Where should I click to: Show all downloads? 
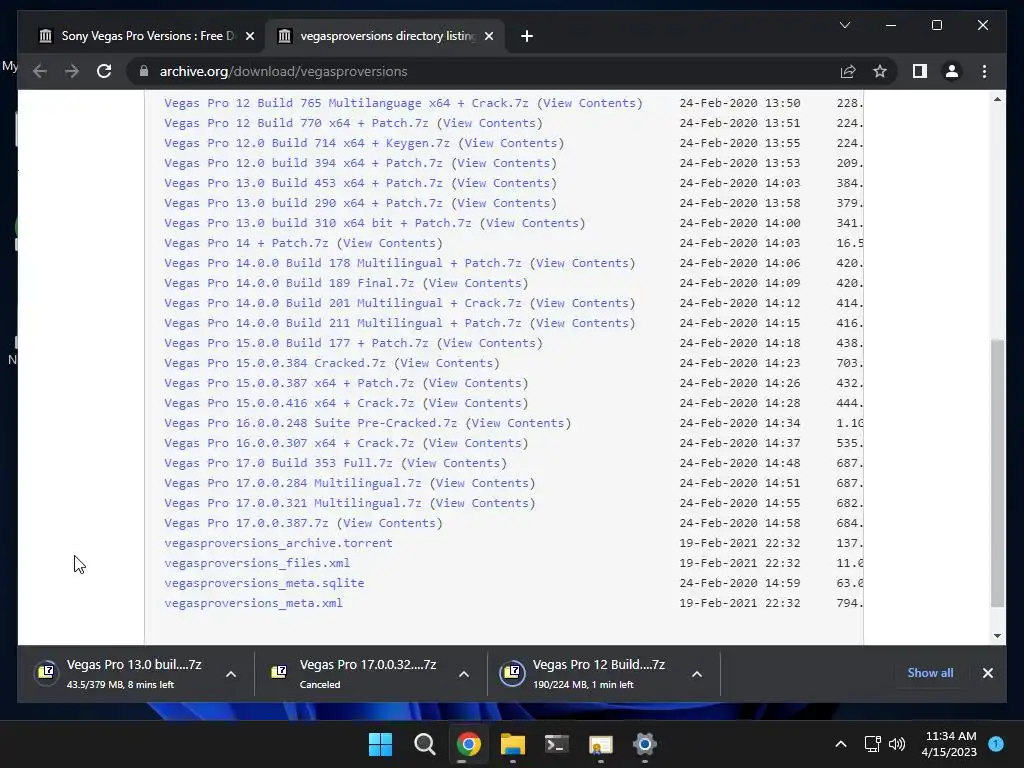click(930, 673)
